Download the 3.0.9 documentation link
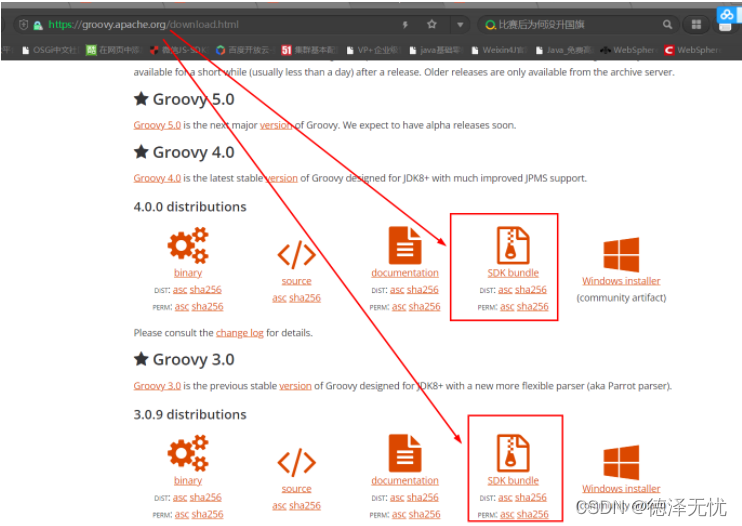The width and height of the screenshot is (742, 526). 405,481
